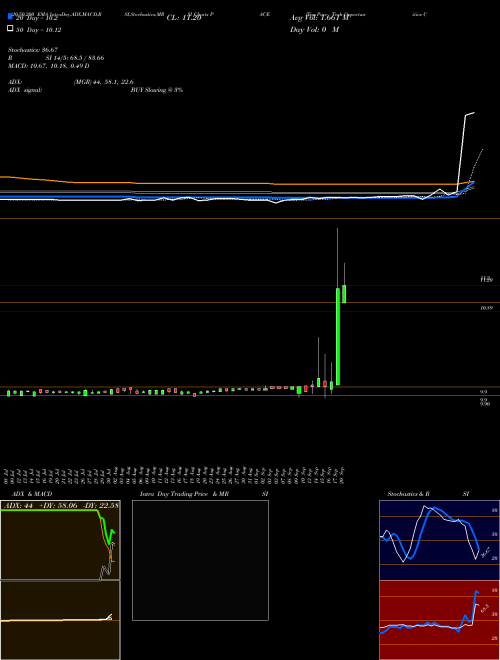Open the ADX indicator chart panel
Image resolution: width=500 pixels, height=660 pixels.
pyautogui.click(x=60, y=540)
